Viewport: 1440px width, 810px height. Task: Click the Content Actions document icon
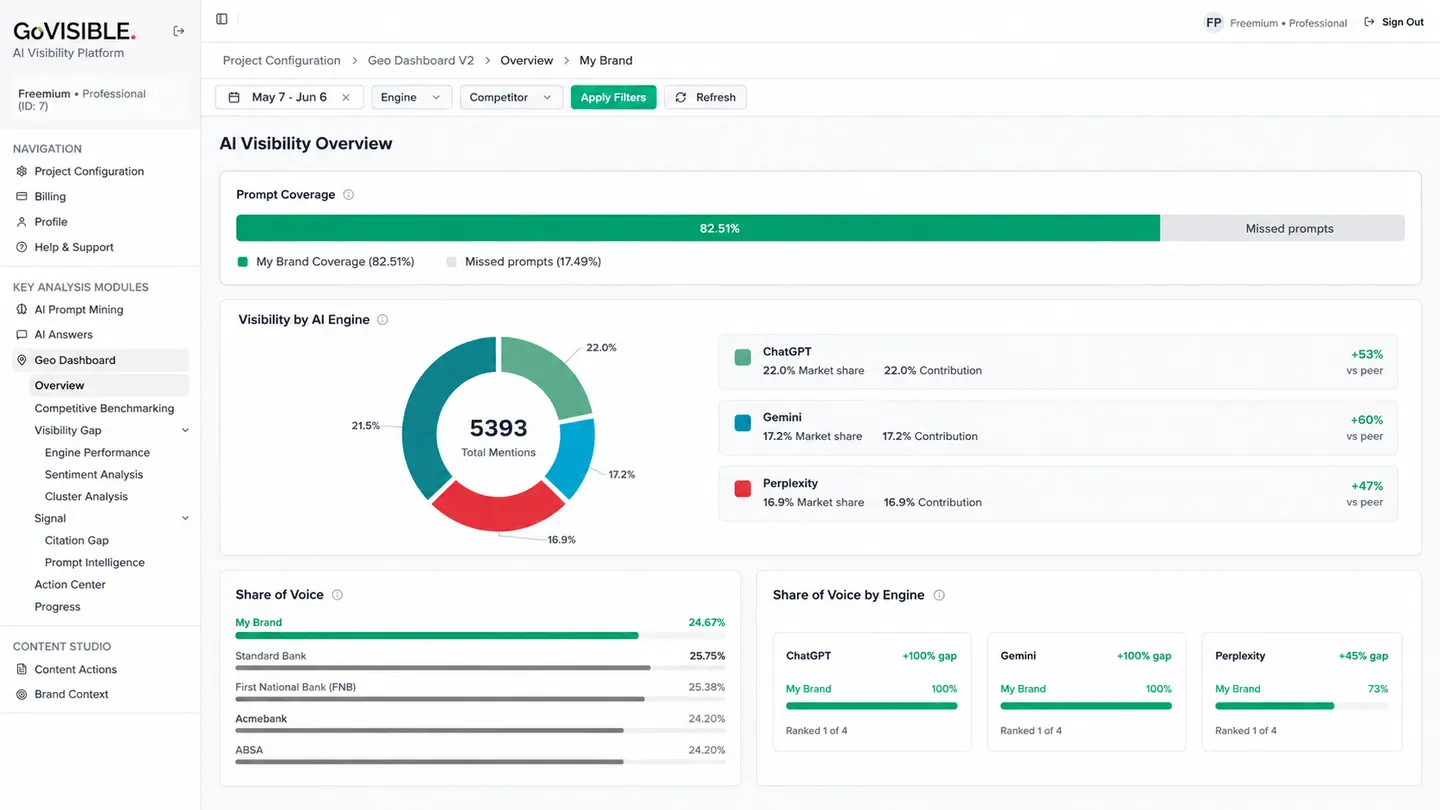click(22, 669)
